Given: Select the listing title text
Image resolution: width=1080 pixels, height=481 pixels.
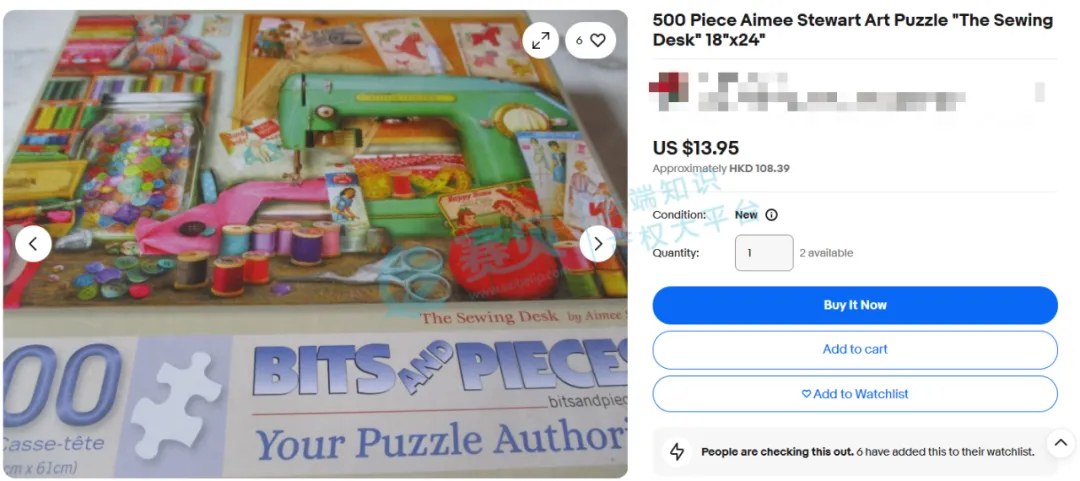Looking at the screenshot, I should (853, 30).
